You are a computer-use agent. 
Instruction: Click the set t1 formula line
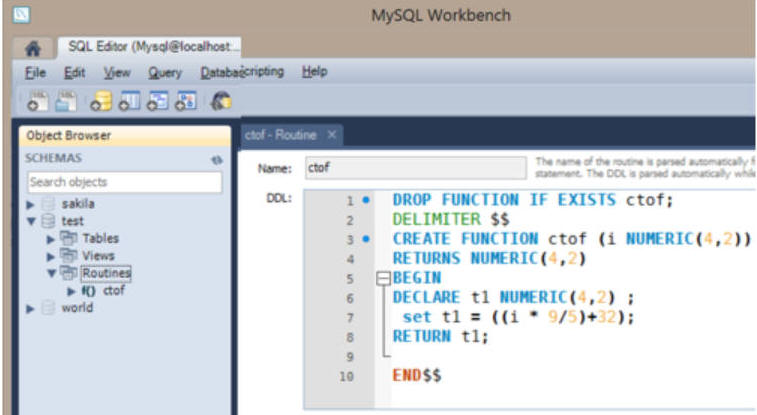pyautogui.click(x=518, y=317)
